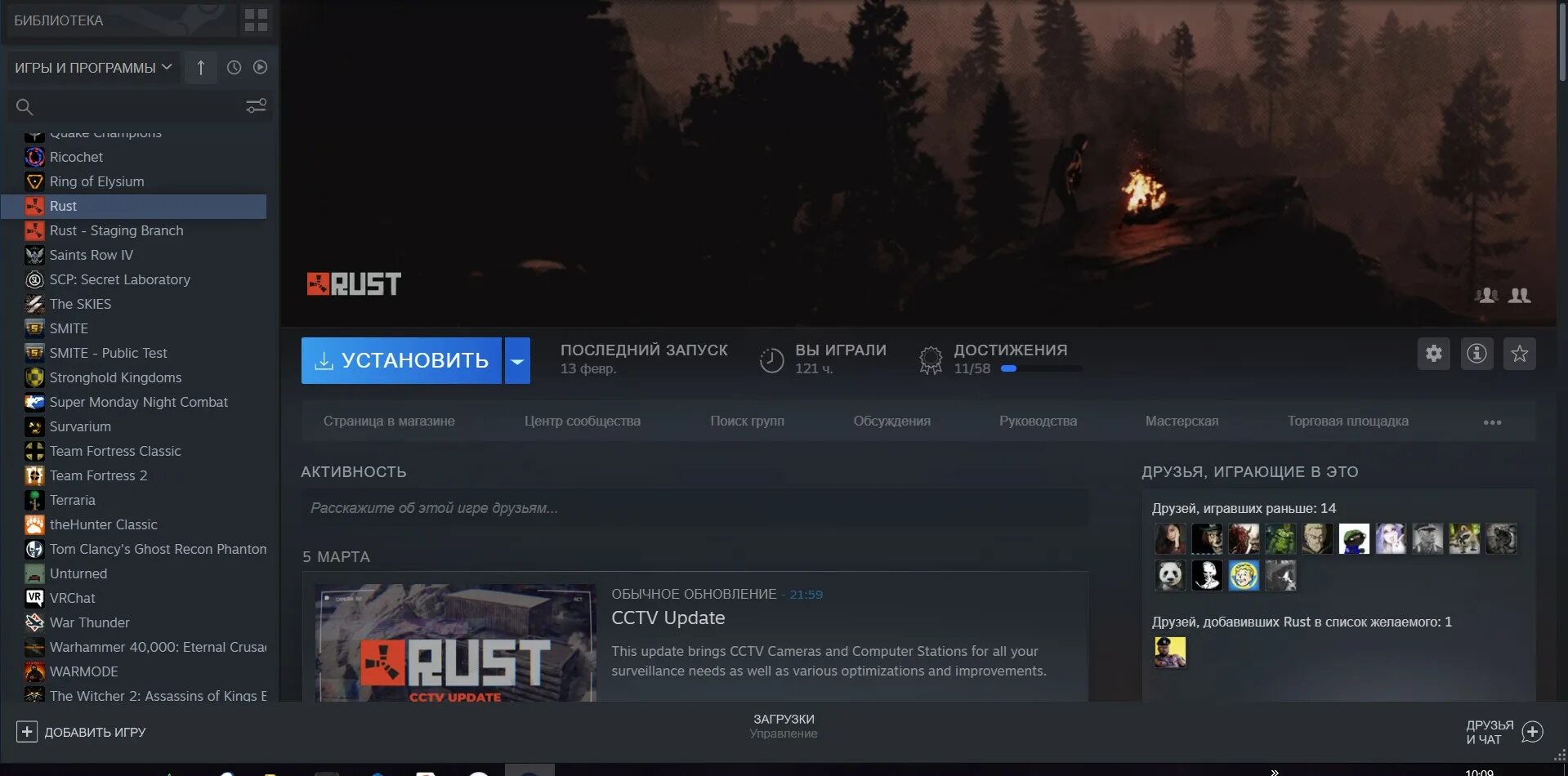Image resolution: width=1568 pixels, height=776 pixels.
Task: Add a game with plus icon
Action: click(x=27, y=732)
